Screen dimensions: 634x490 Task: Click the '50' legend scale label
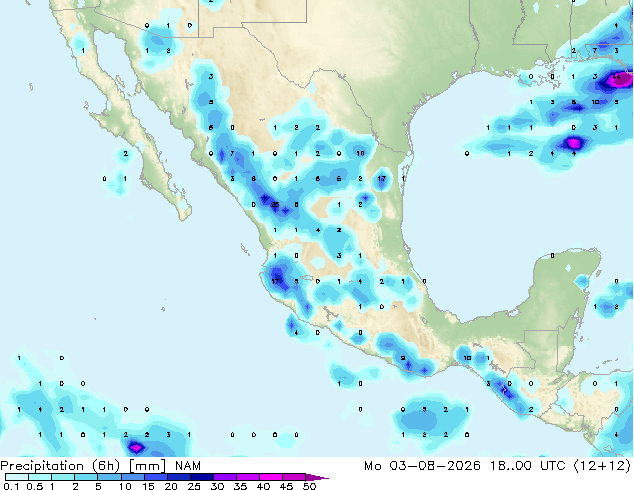coord(310,486)
